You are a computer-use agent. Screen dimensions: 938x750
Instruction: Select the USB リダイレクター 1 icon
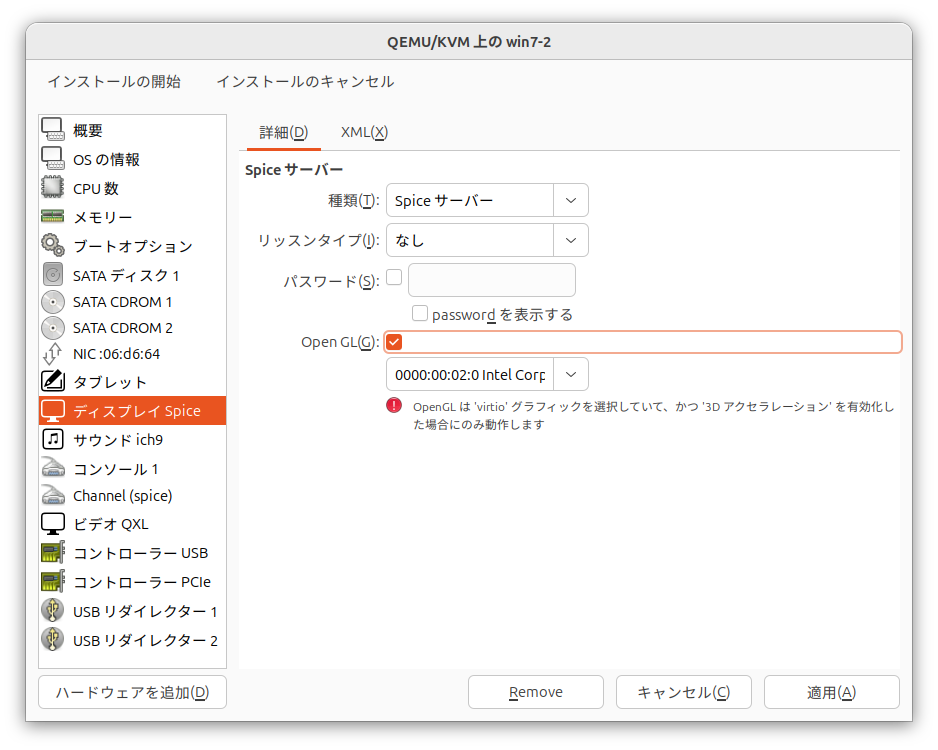coord(53,610)
